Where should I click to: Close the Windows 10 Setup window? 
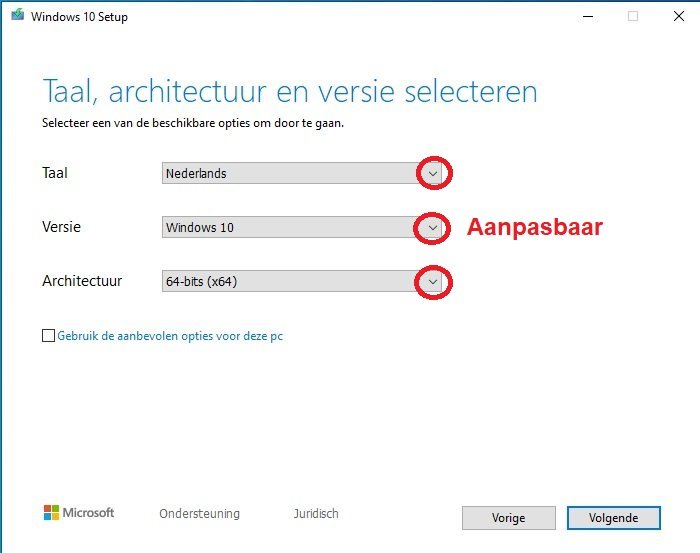pos(680,16)
